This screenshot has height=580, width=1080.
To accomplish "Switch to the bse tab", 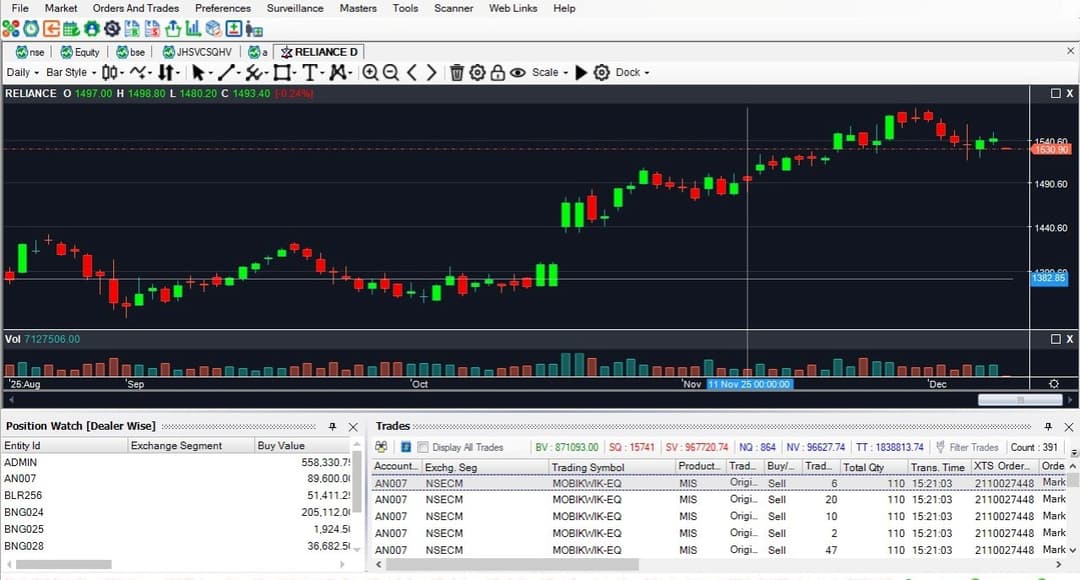I will (131, 52).
